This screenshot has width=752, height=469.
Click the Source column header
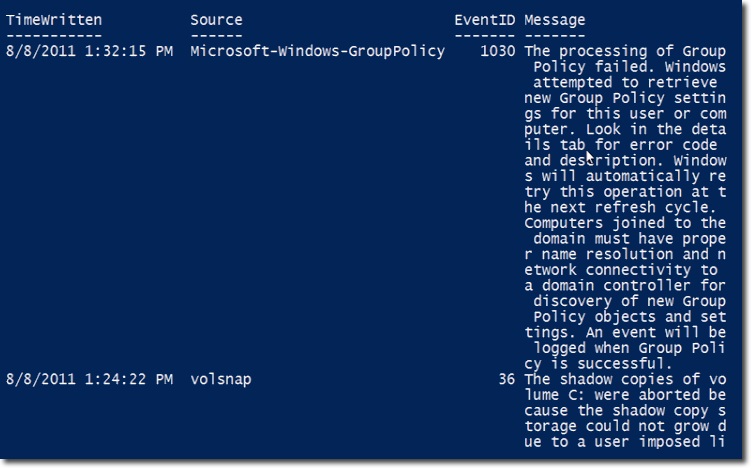pyautogui.click(x=215, y=20)
